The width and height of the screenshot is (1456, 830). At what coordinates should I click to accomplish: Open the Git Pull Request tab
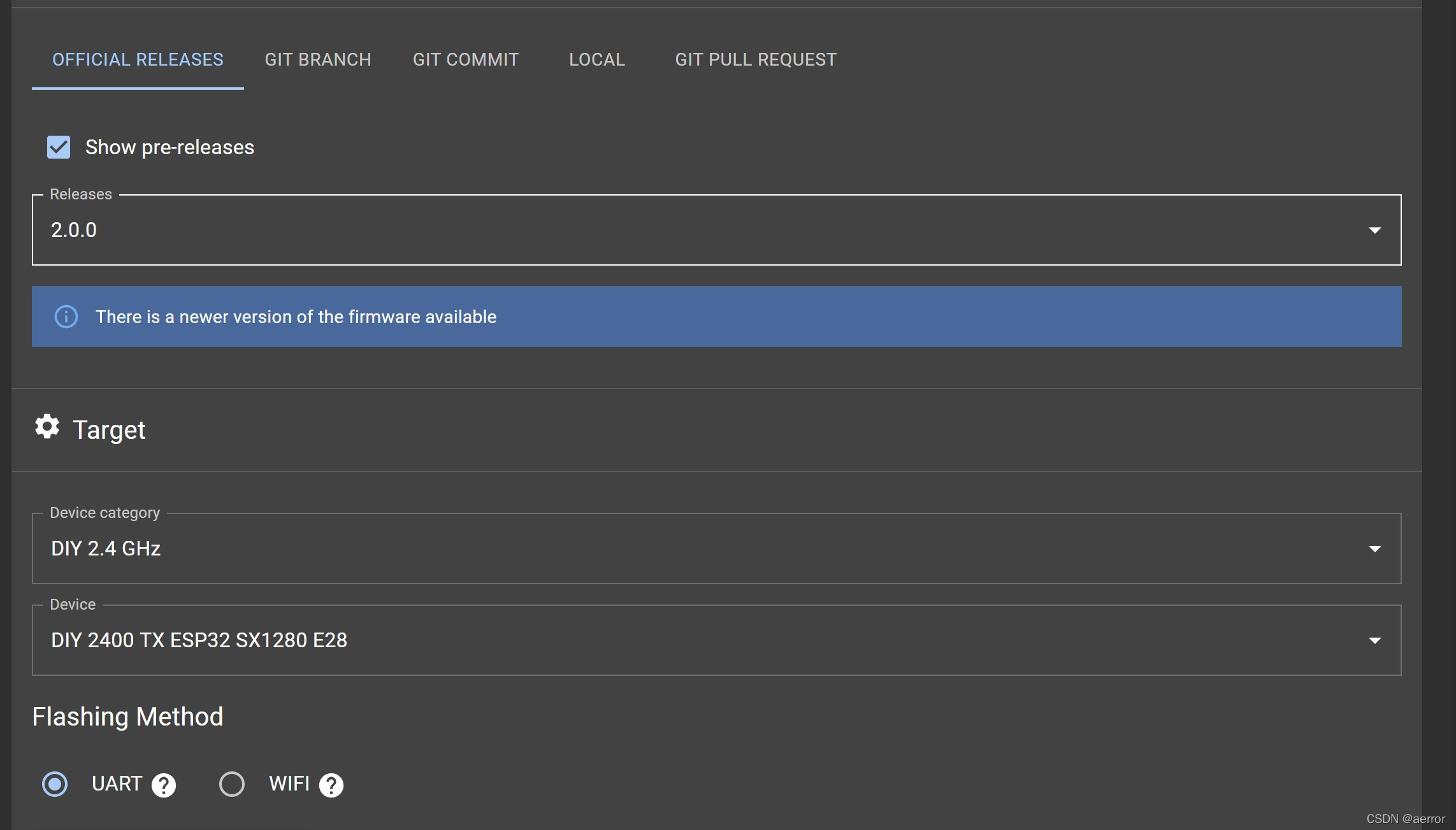pos(756,60)
